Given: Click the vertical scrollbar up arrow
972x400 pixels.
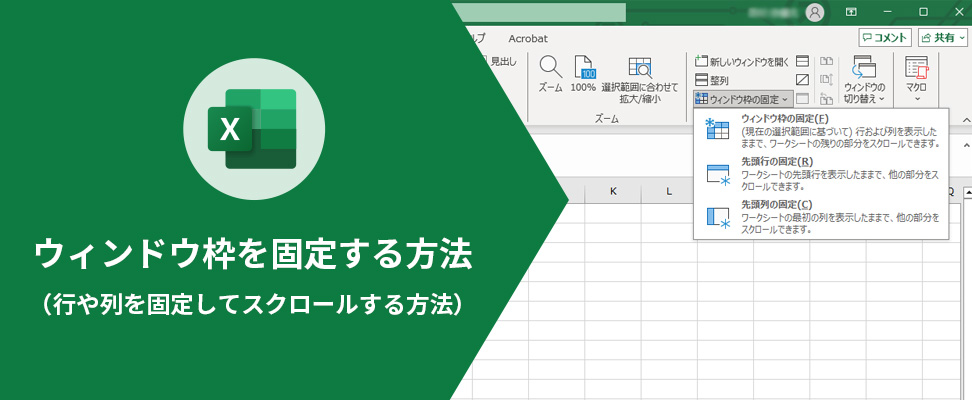Looking at the screenshot, I should [968, 193].
